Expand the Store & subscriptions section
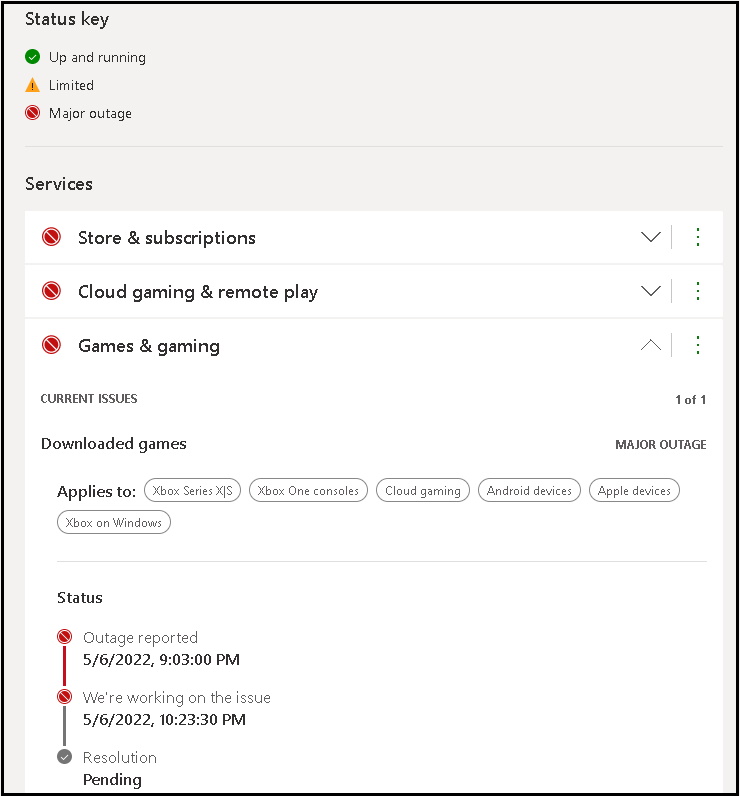The image size is (740, 796). pos(651,237)
